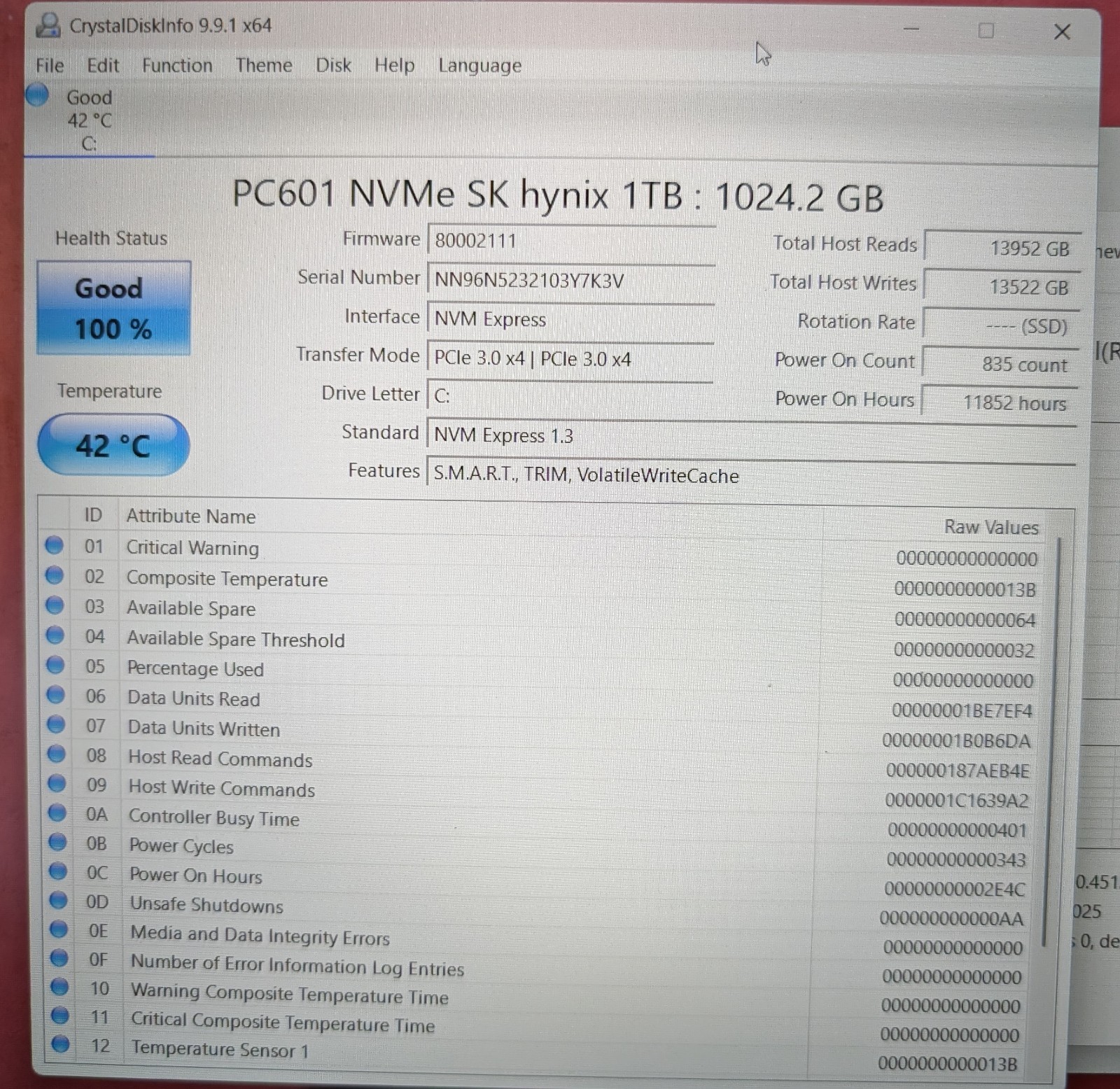Click raw value 000000000000AA
The width and height of the screenshot is (1120, 1089).
pos(951,918)
